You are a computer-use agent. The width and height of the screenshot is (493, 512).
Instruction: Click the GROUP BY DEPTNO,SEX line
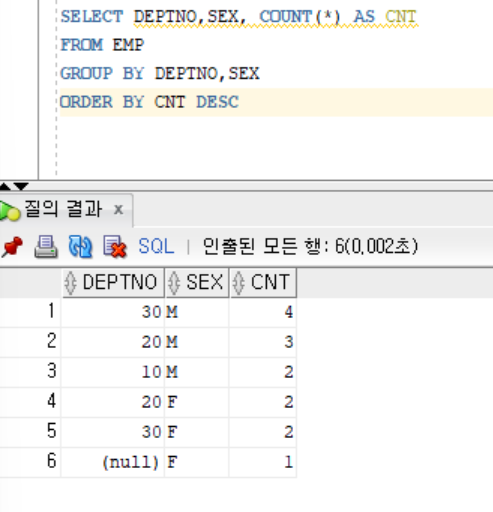click(159, 73)
